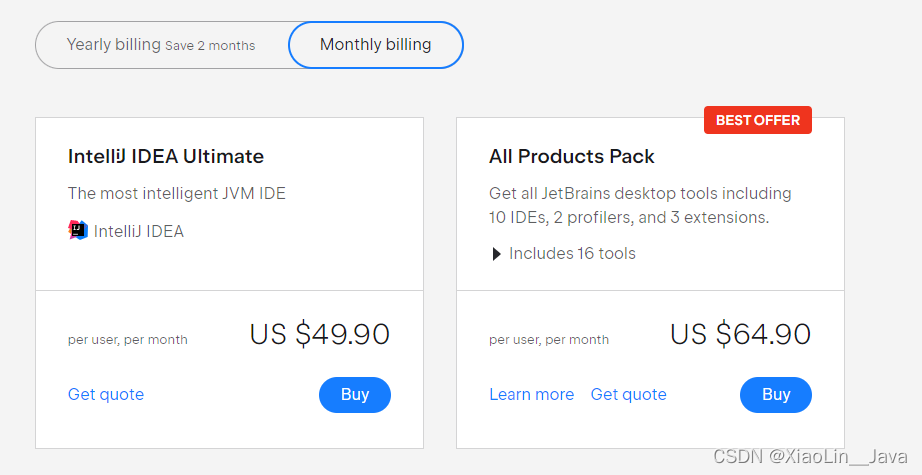Click the CSDN @XiaoLin__Java watermark
Screen dimensions: 922x475
811,456
